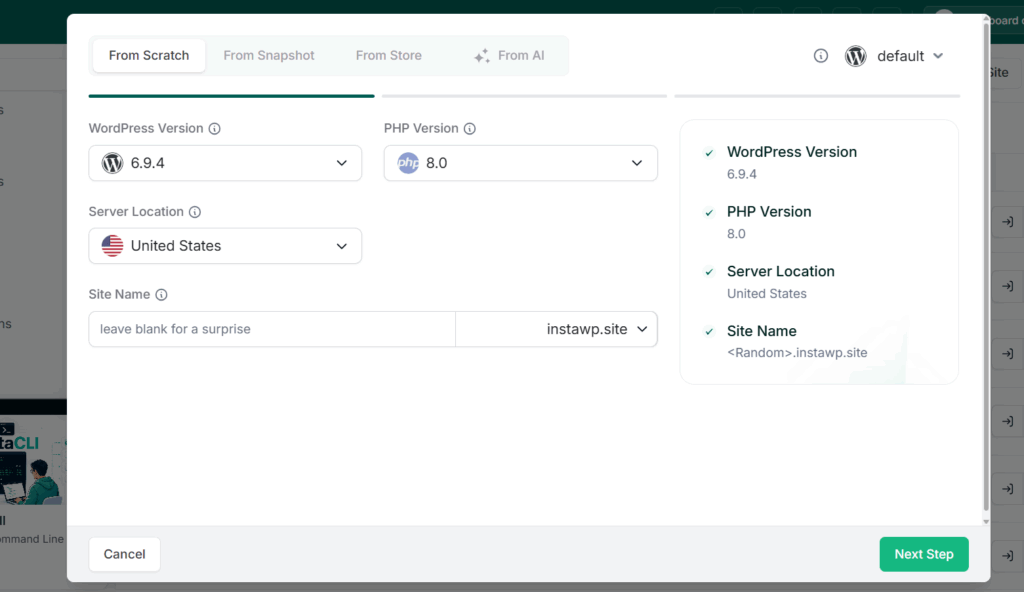
Task: Click the sparkle icon on From AI
Action: 482,56
